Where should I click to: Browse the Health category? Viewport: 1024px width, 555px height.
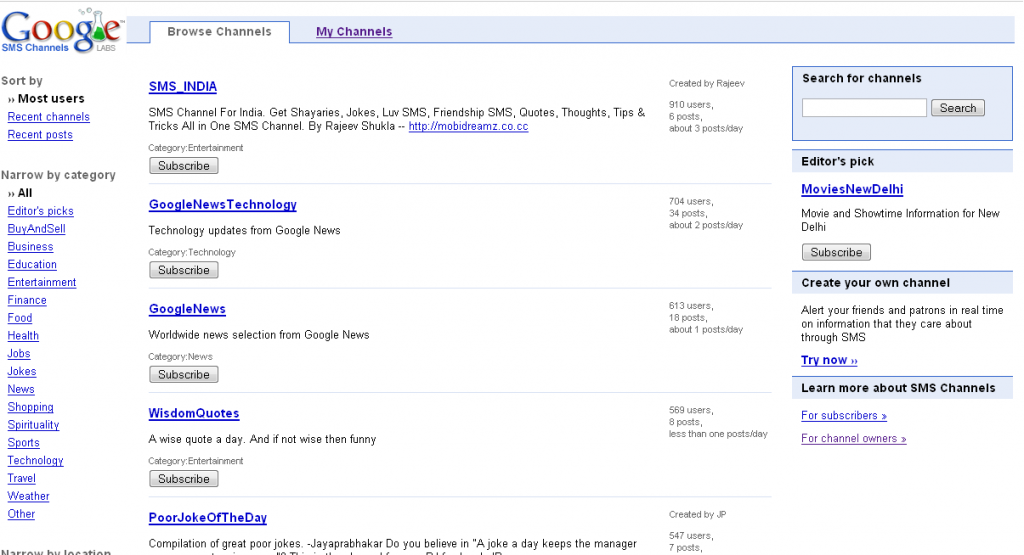pos(23,336)
